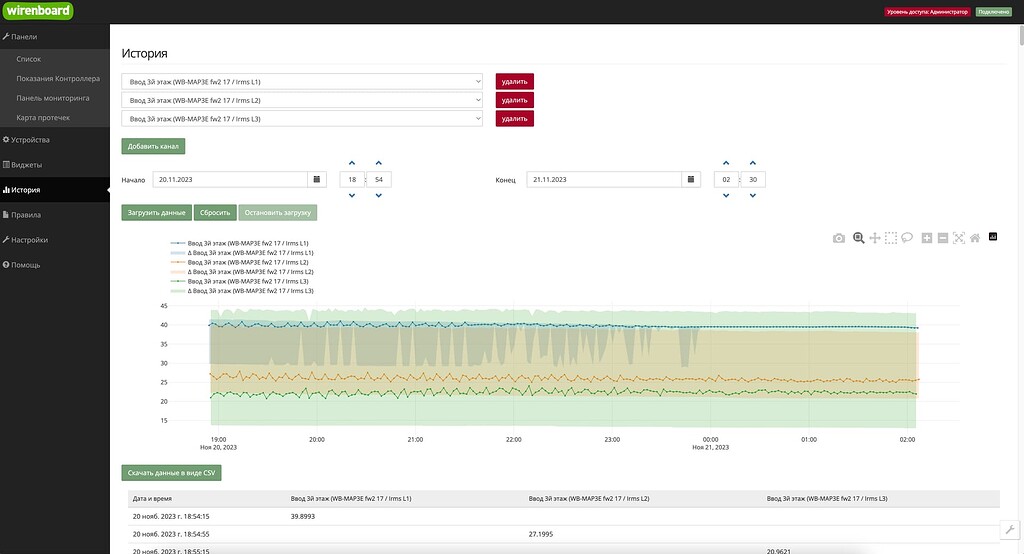Viewport: 1024px width, 554px height.
Task: Delete the Irms L1 channel row
Action: point(515,82)
